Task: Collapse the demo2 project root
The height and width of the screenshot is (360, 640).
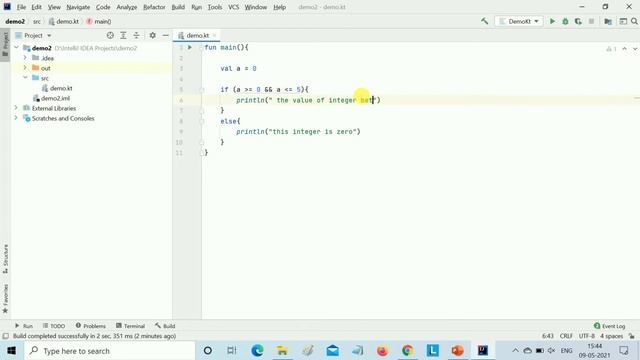Action: pos(16,48)
